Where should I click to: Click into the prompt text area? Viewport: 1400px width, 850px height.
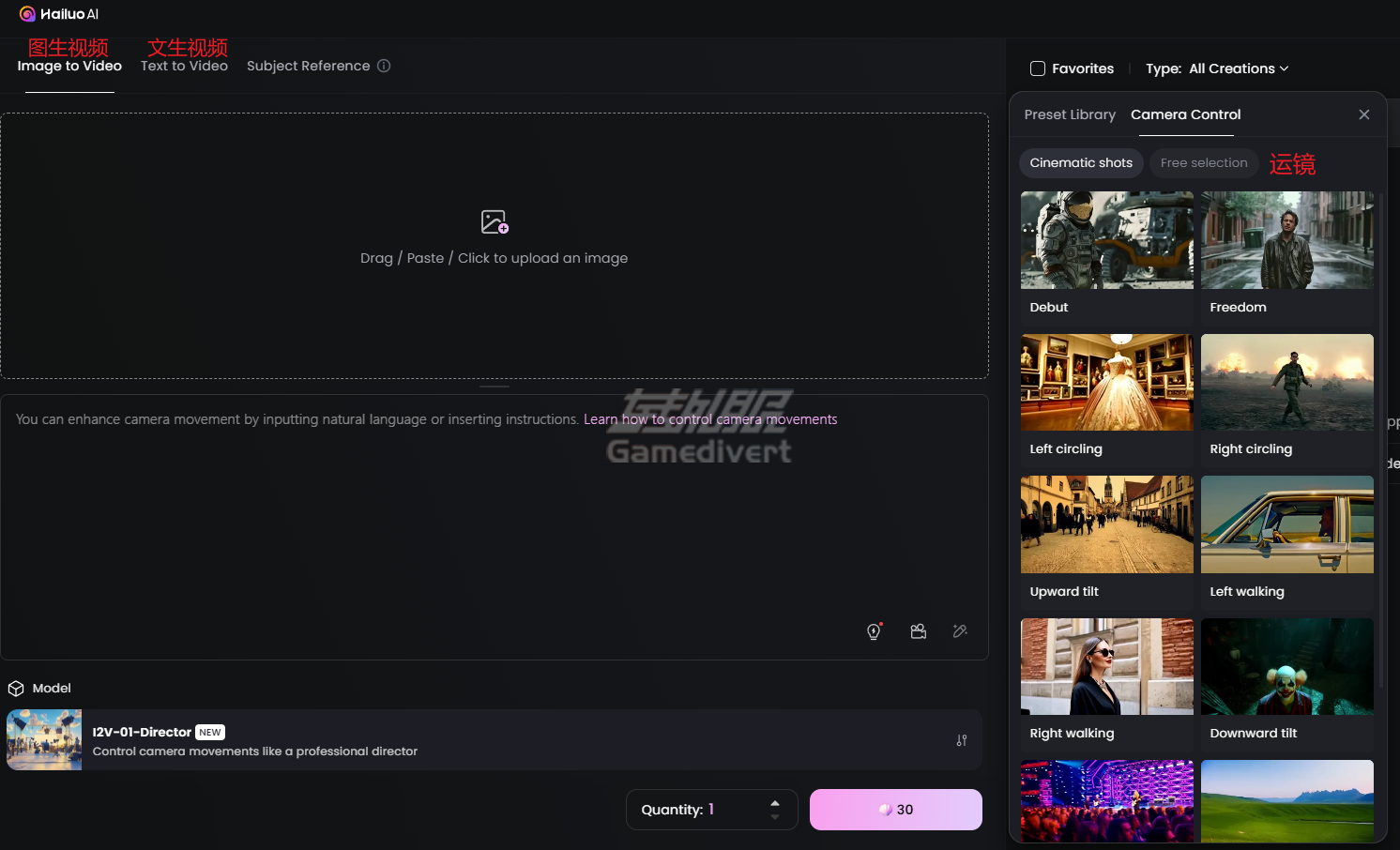(x=495, y=526)
